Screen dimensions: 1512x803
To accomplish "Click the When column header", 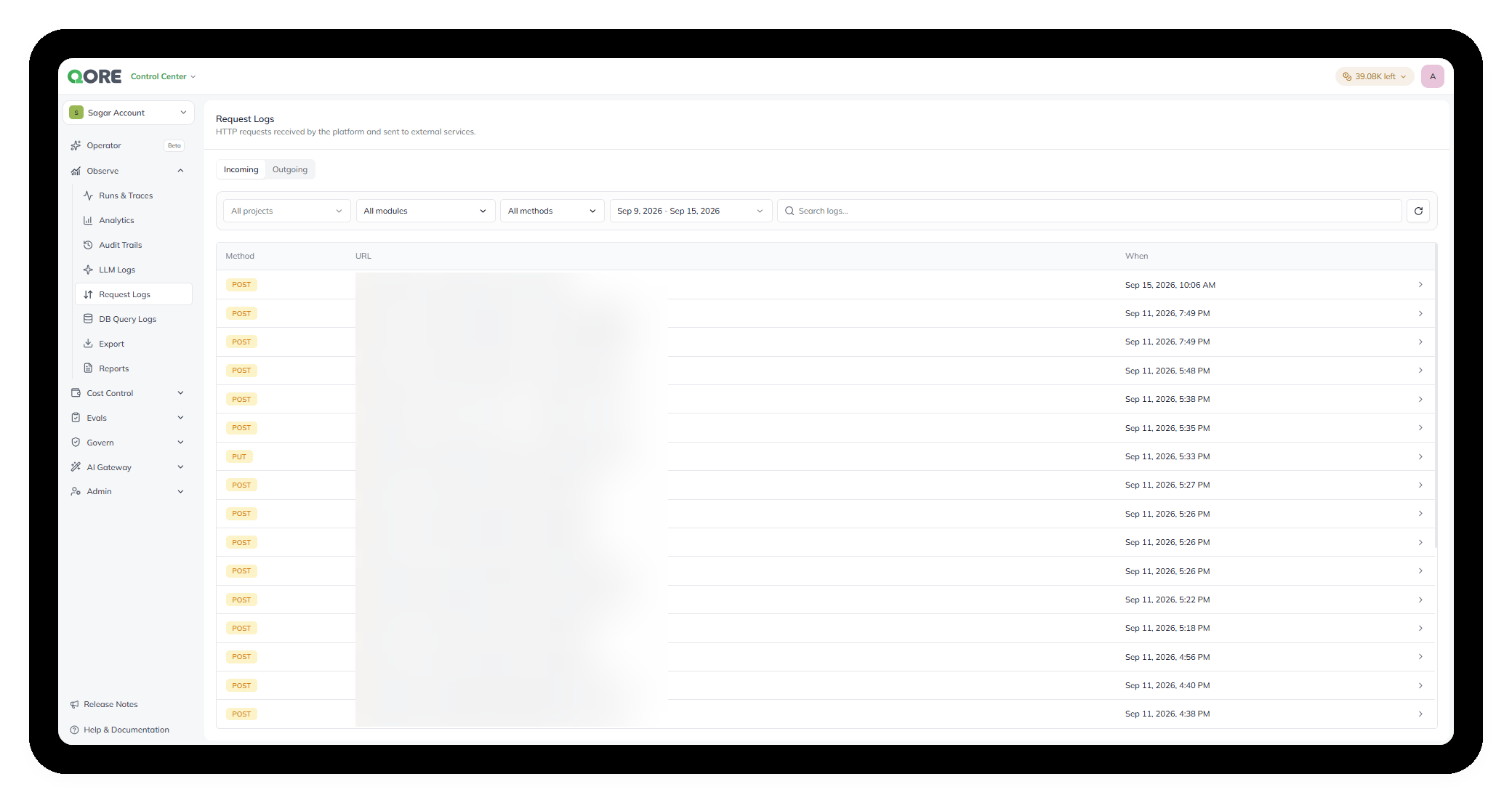I will click(x=1137, y=256).
